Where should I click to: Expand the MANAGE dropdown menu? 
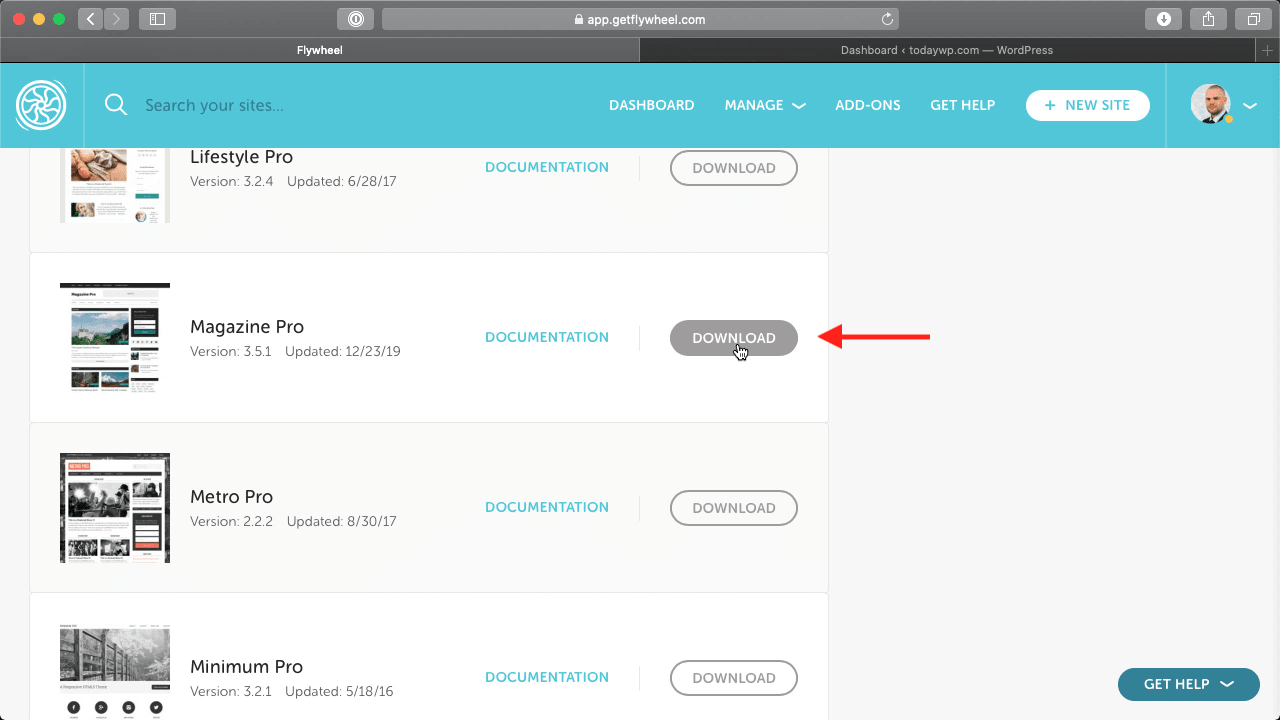tap(765, 105)
